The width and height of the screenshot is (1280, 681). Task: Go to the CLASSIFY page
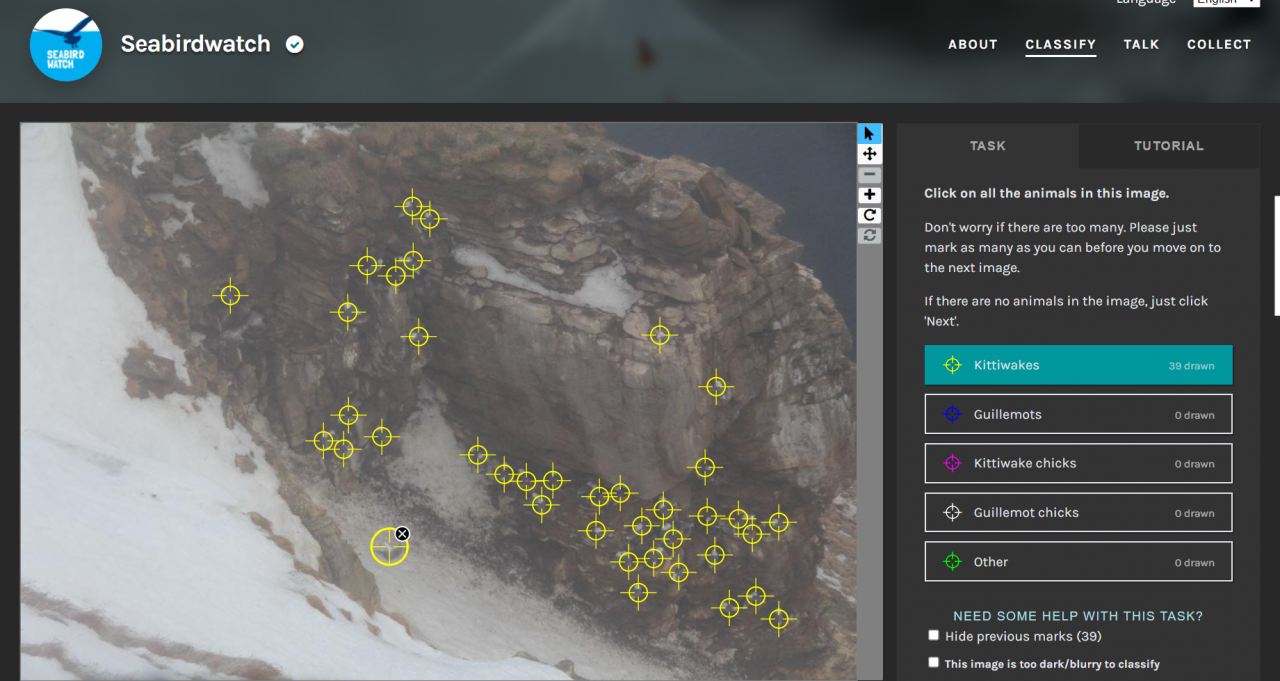[x=1061, y=44]
